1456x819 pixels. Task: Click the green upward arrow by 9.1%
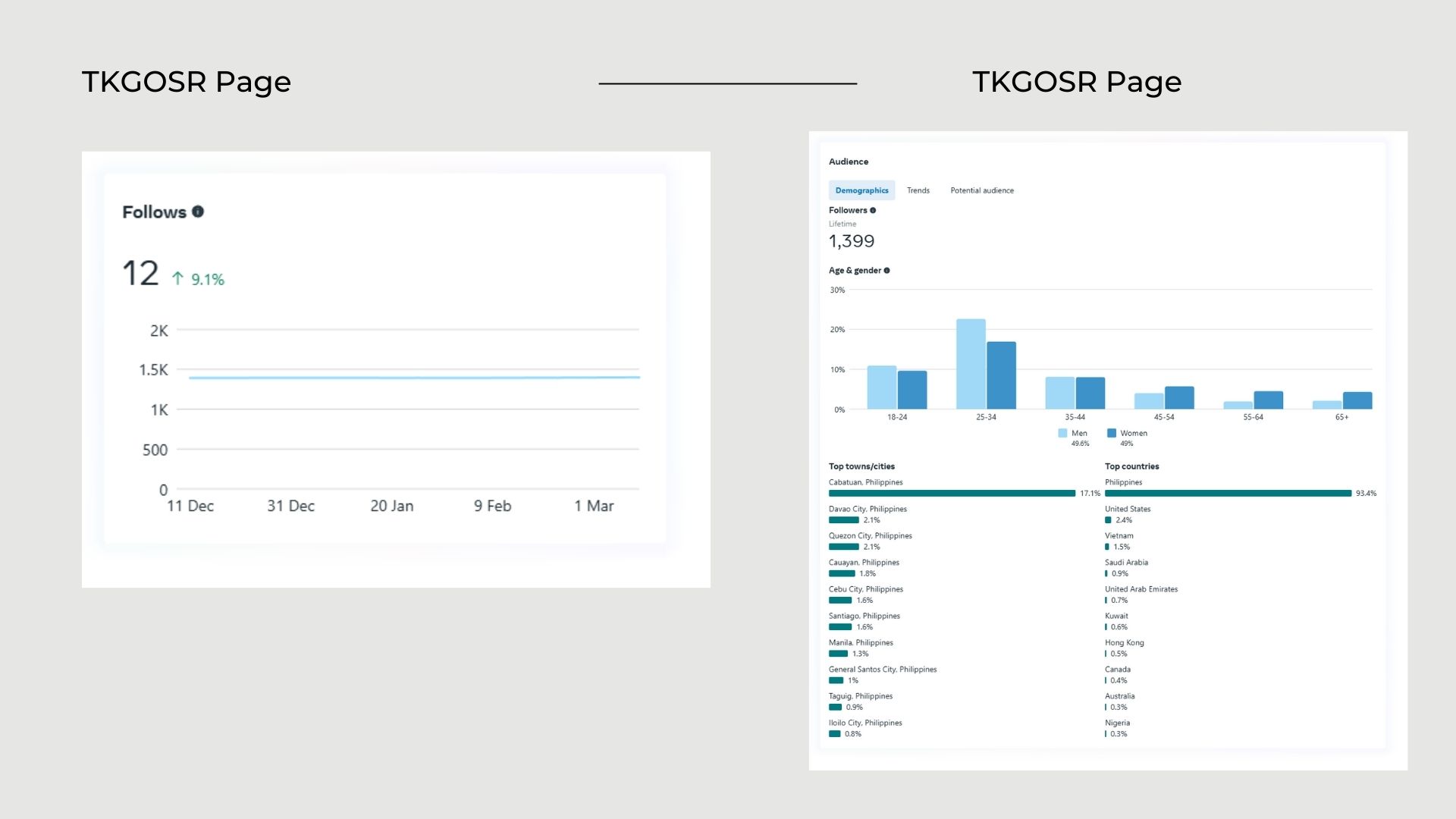click(x=177, y=278)
